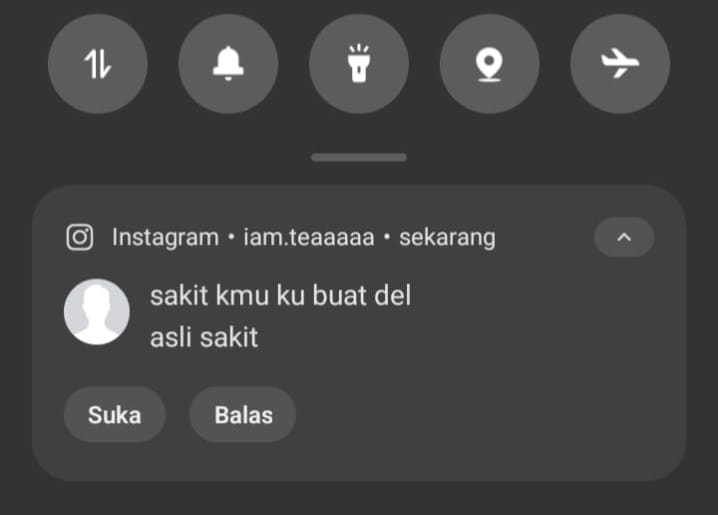718x515 pixels.
Task: Toggle the location pin quick tile
Action: point(490,64)
